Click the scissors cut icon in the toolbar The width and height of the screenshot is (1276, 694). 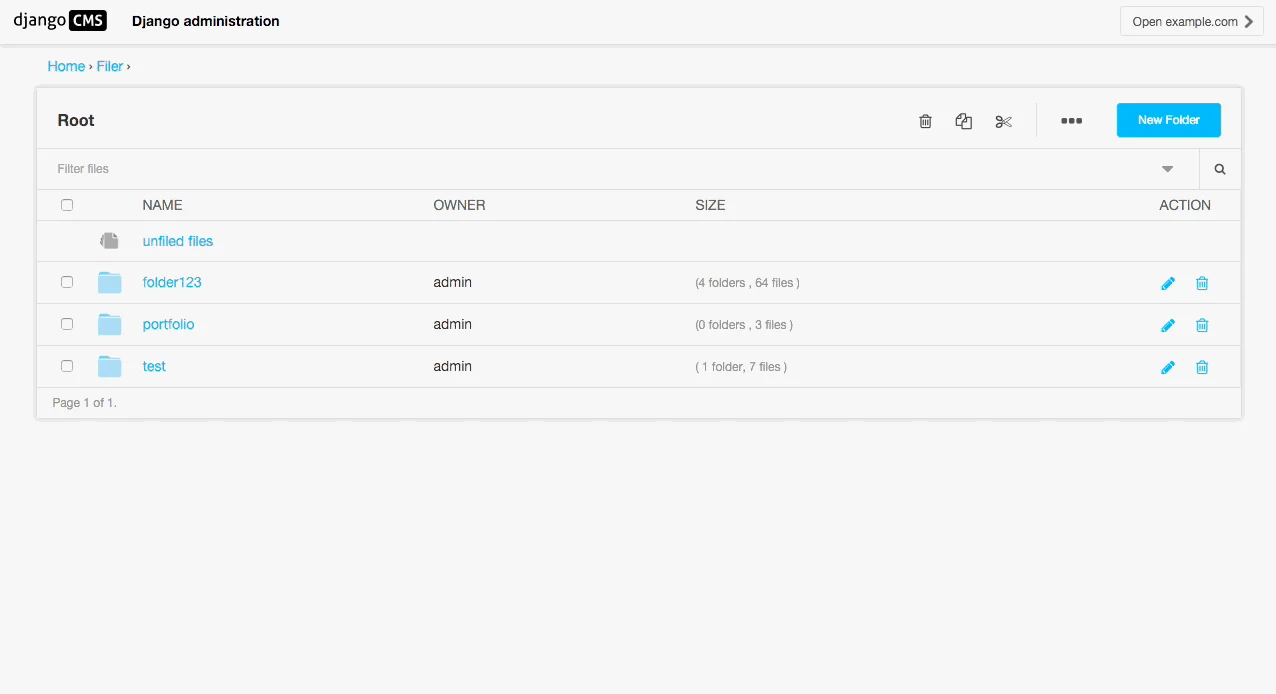pos(1003,121)
